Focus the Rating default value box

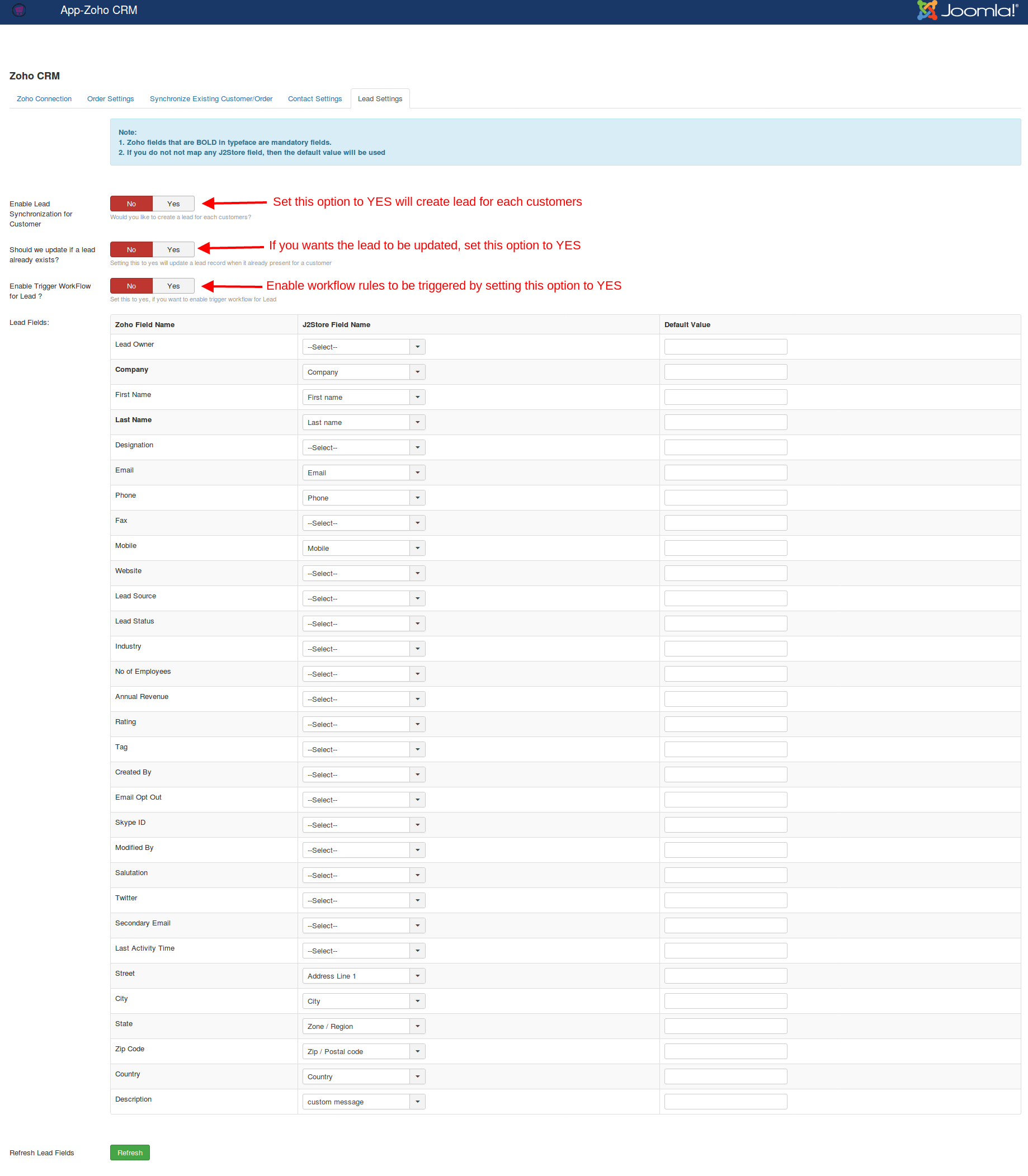[725, 725]
